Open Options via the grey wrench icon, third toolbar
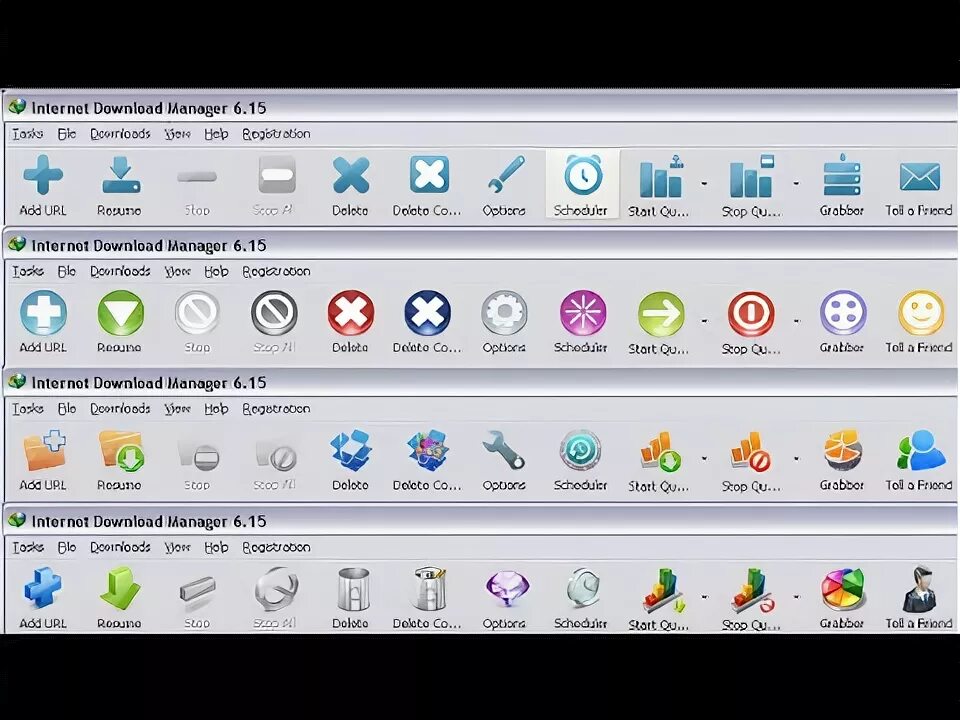960x720 pixels. (504, 450)
